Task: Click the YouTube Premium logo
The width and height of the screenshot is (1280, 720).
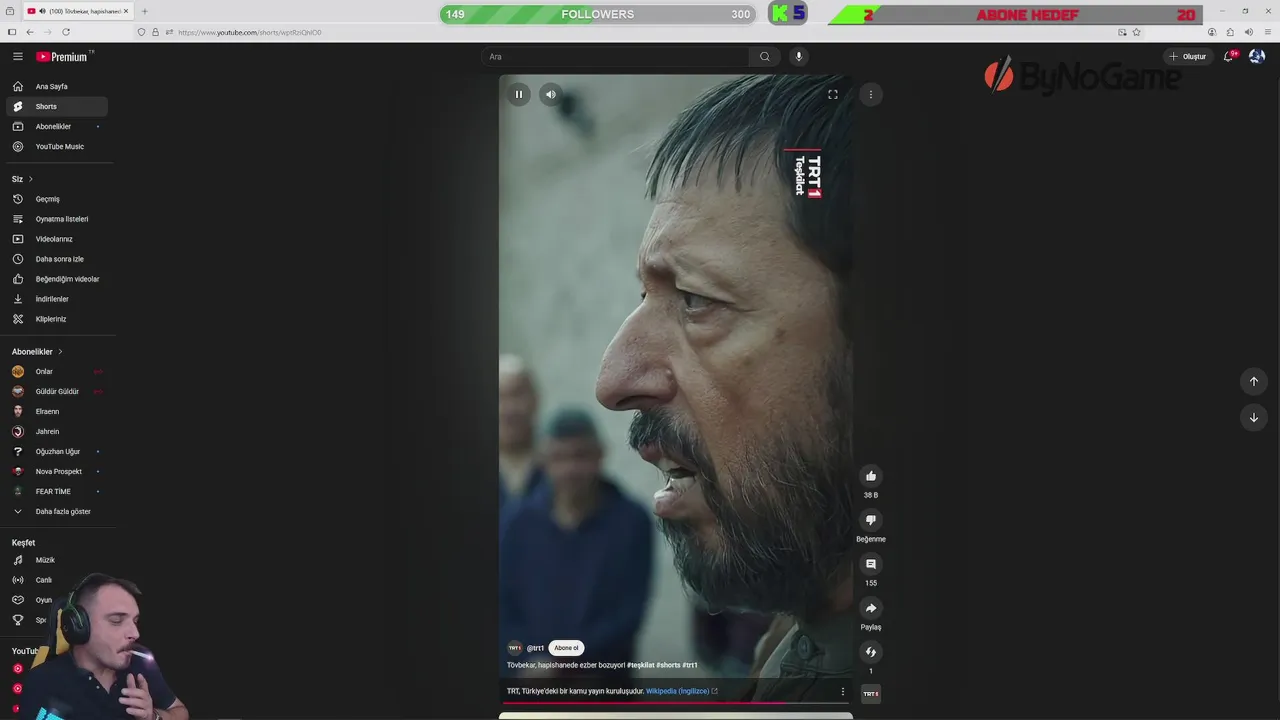Action: point(63,57)
